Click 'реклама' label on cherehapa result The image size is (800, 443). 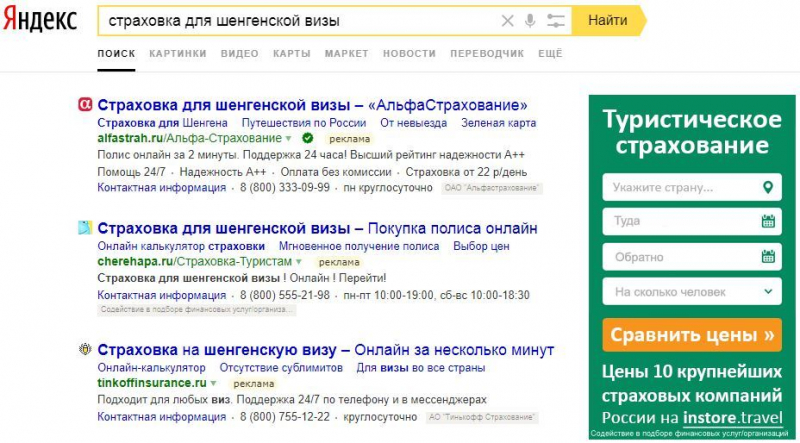(x=339, y=262)
